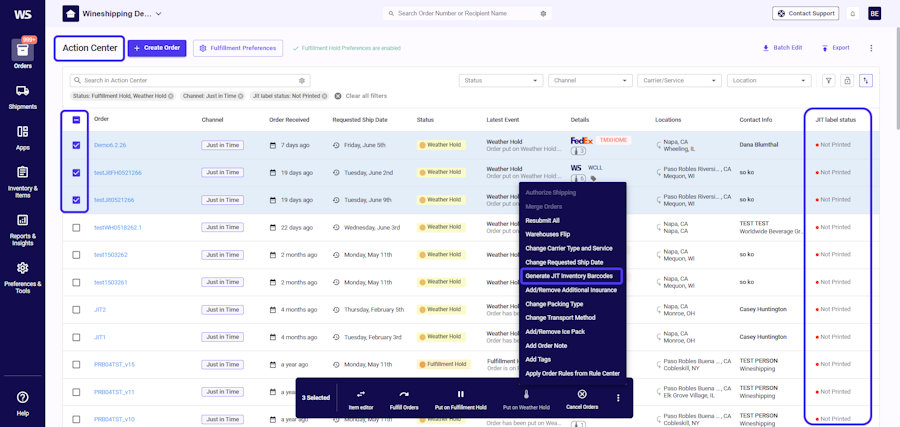Check the testWH0518262.1 order checkbox
The image size is (900, 427).
tap(76, 227)
